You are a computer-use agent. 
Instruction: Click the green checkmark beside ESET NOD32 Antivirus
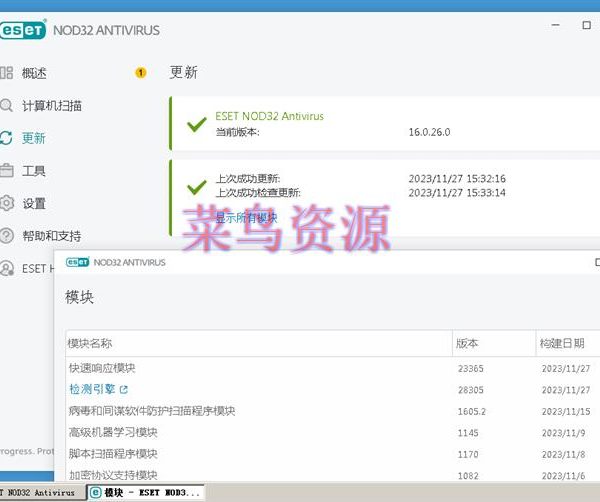[x=197, y=124]
